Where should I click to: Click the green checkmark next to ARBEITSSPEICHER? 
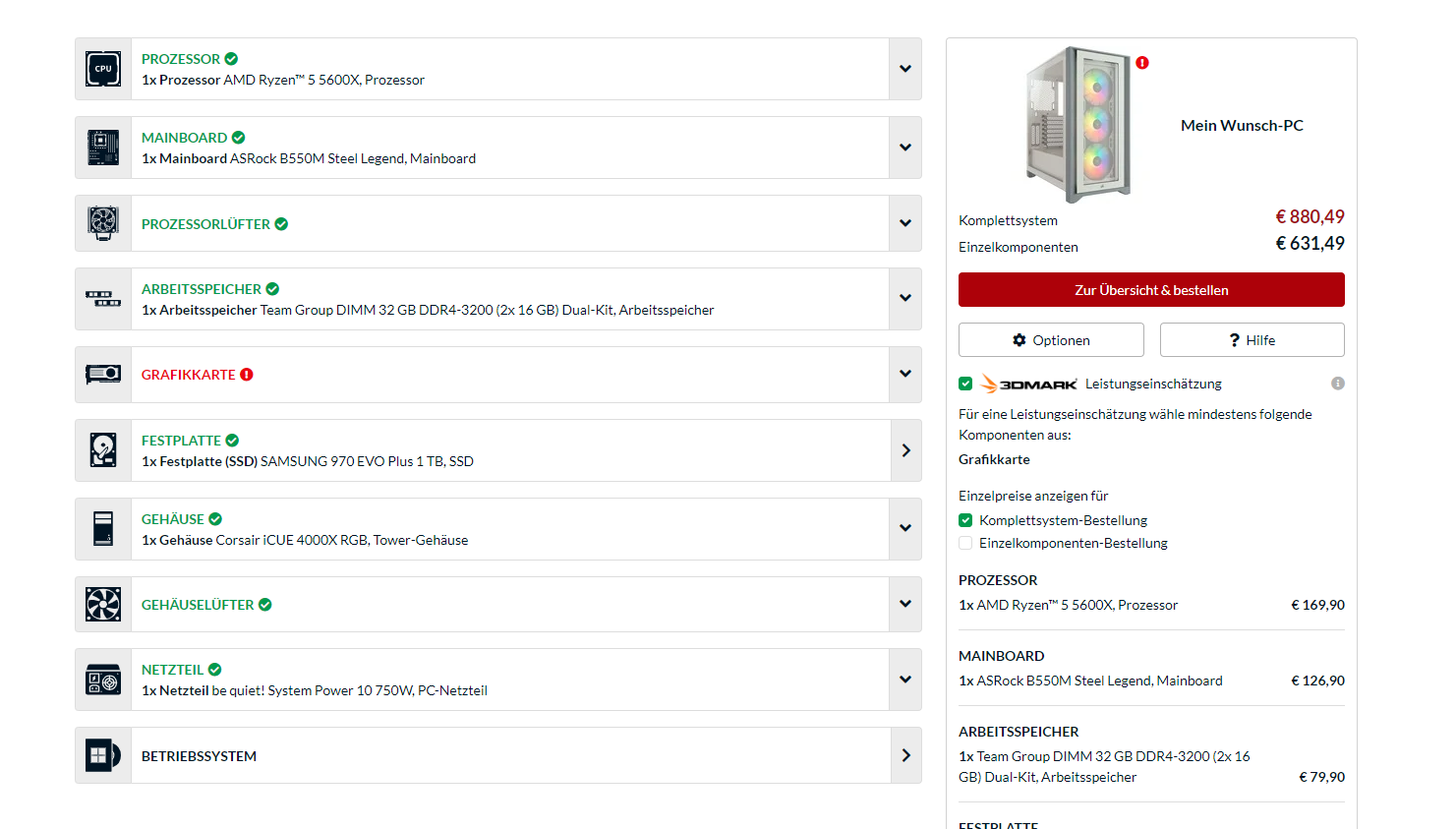[x=272, y=289]
